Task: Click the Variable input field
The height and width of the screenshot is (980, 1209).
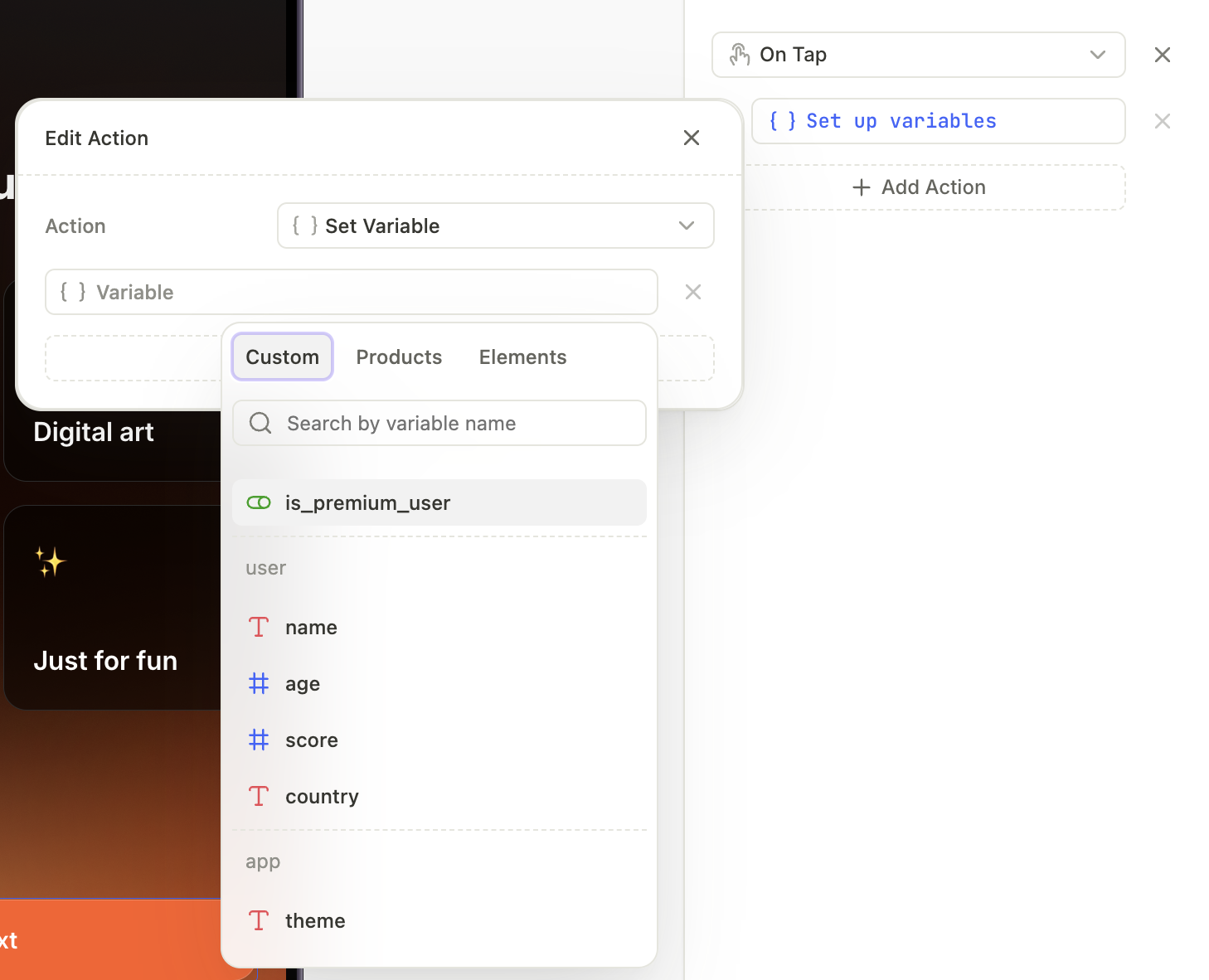Action: point(352,292)
